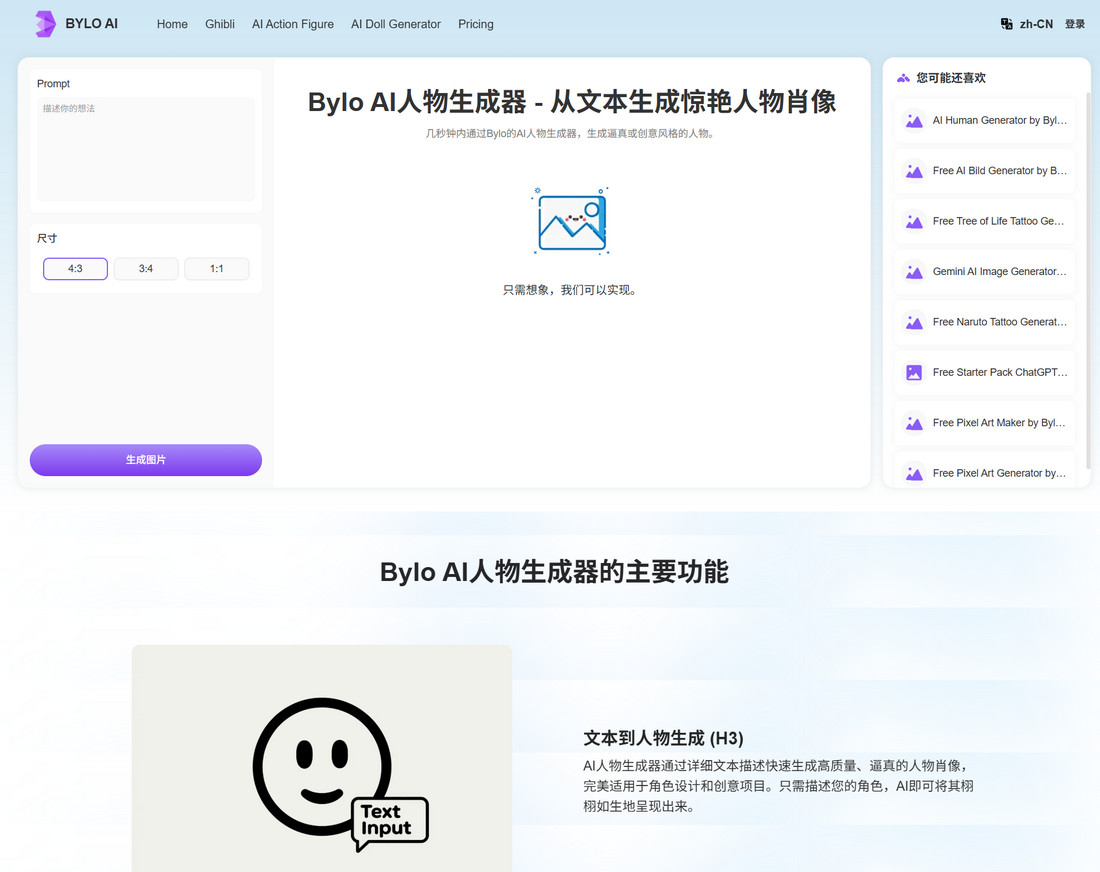Click the Bylo AI人物生成器的主要功能 heading
Viewport: 1100px width, 872px height.
click(x=554, y=572)
